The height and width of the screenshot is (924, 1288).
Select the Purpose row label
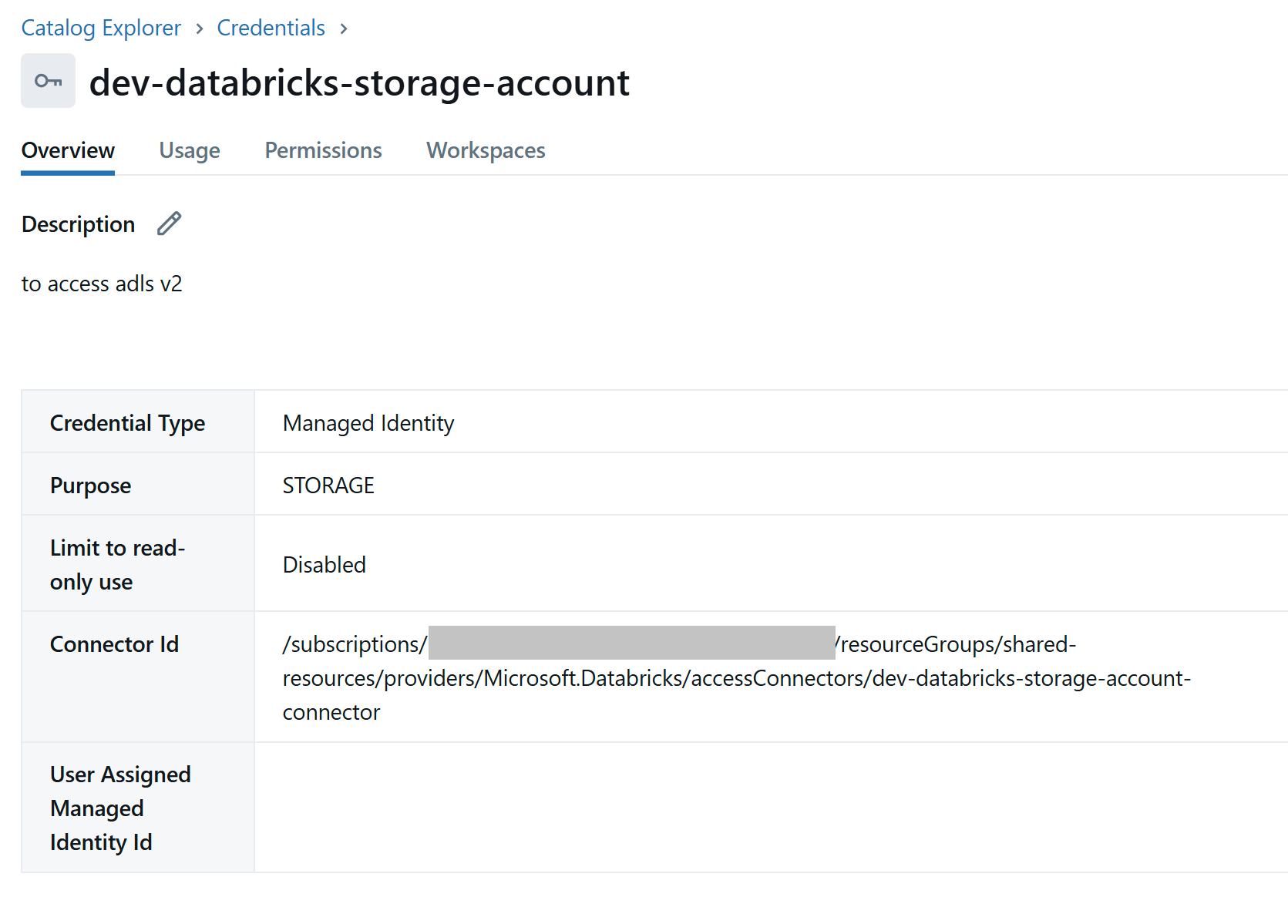coord(90,485)
